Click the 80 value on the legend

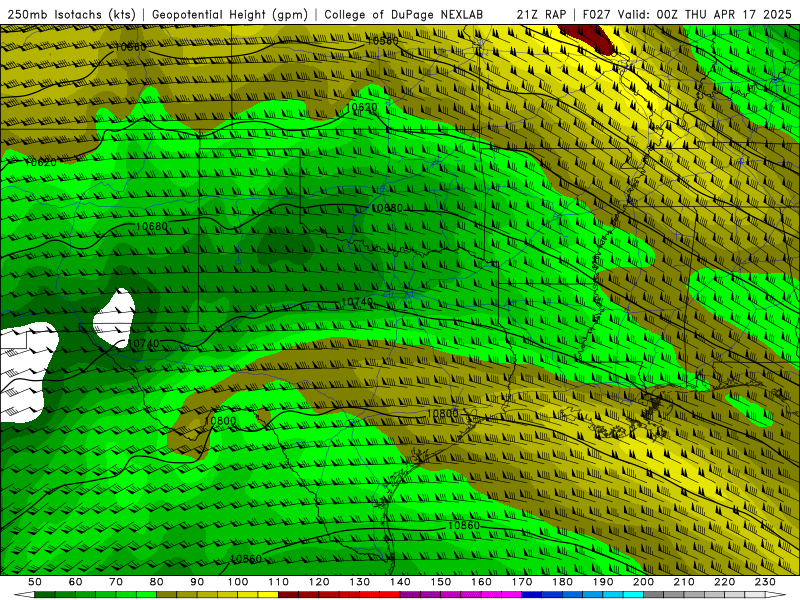(157, 582)
